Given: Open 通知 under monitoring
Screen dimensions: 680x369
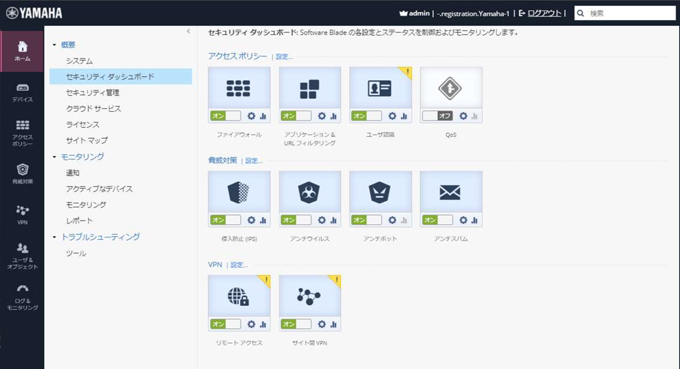Looking at the screenshot, I should tap(72, 173).
